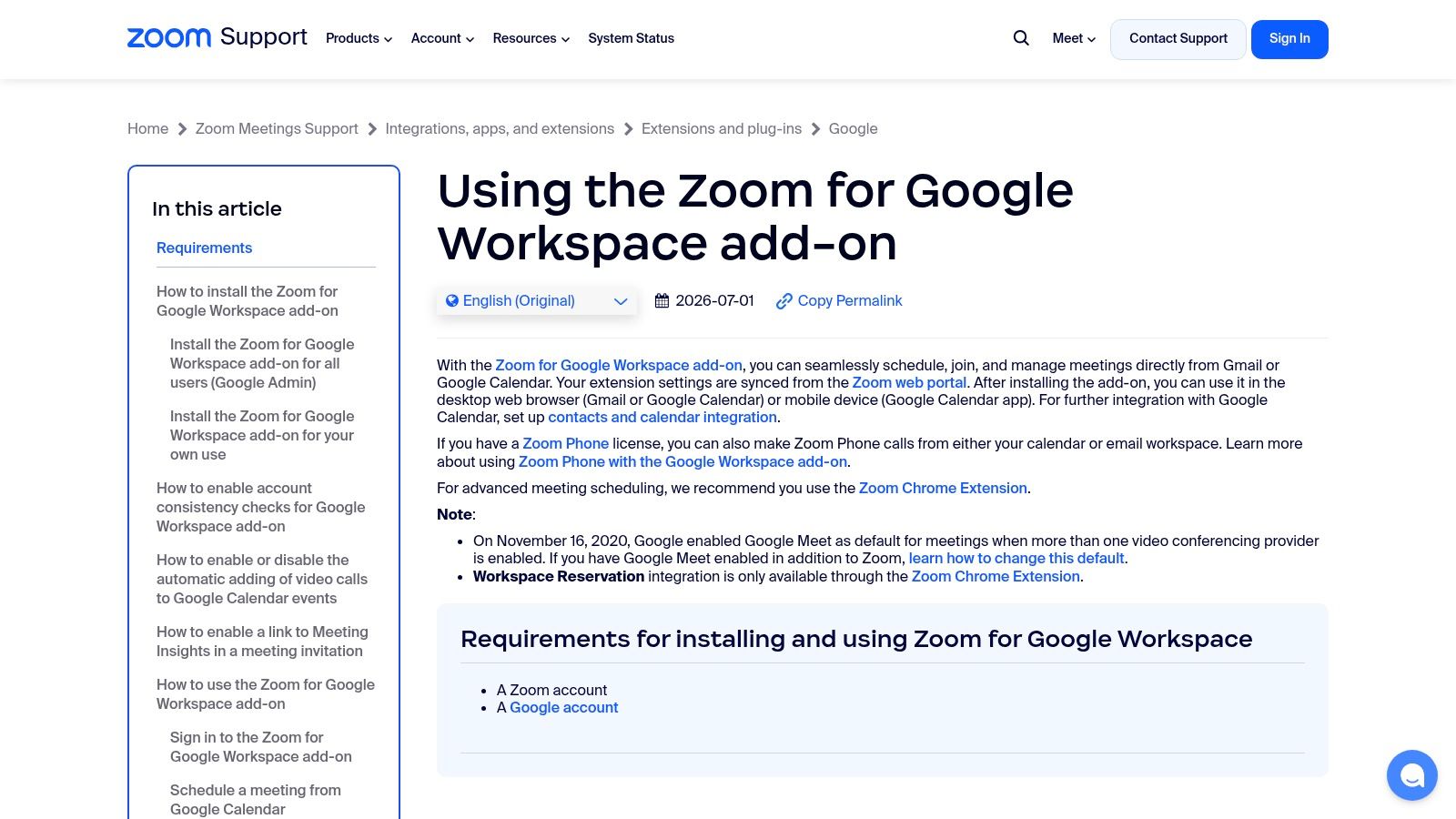Open learn how to change this default link
Image resolution: width=1456 pixels, height=819 pixels.
coord(1016,558)
